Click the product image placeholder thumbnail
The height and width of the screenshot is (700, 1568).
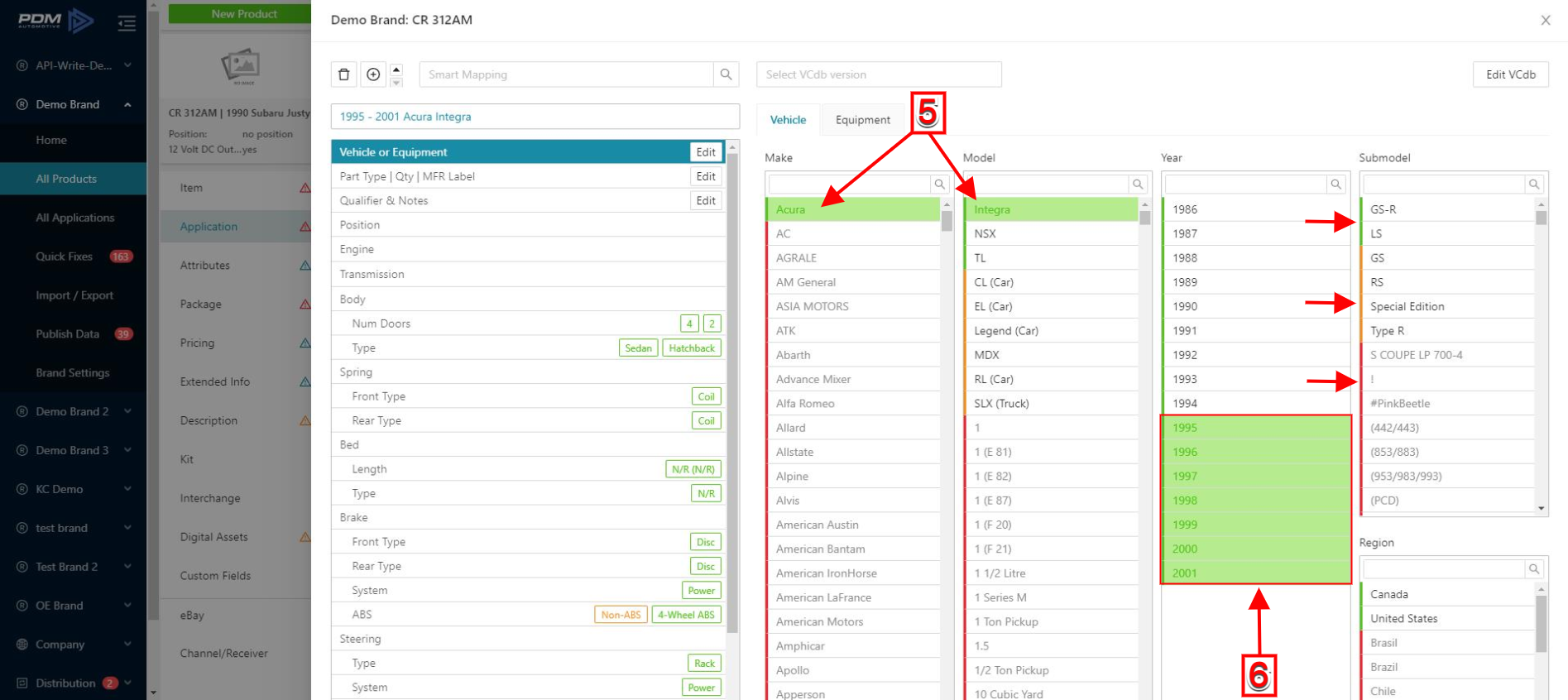coord(242,65)
